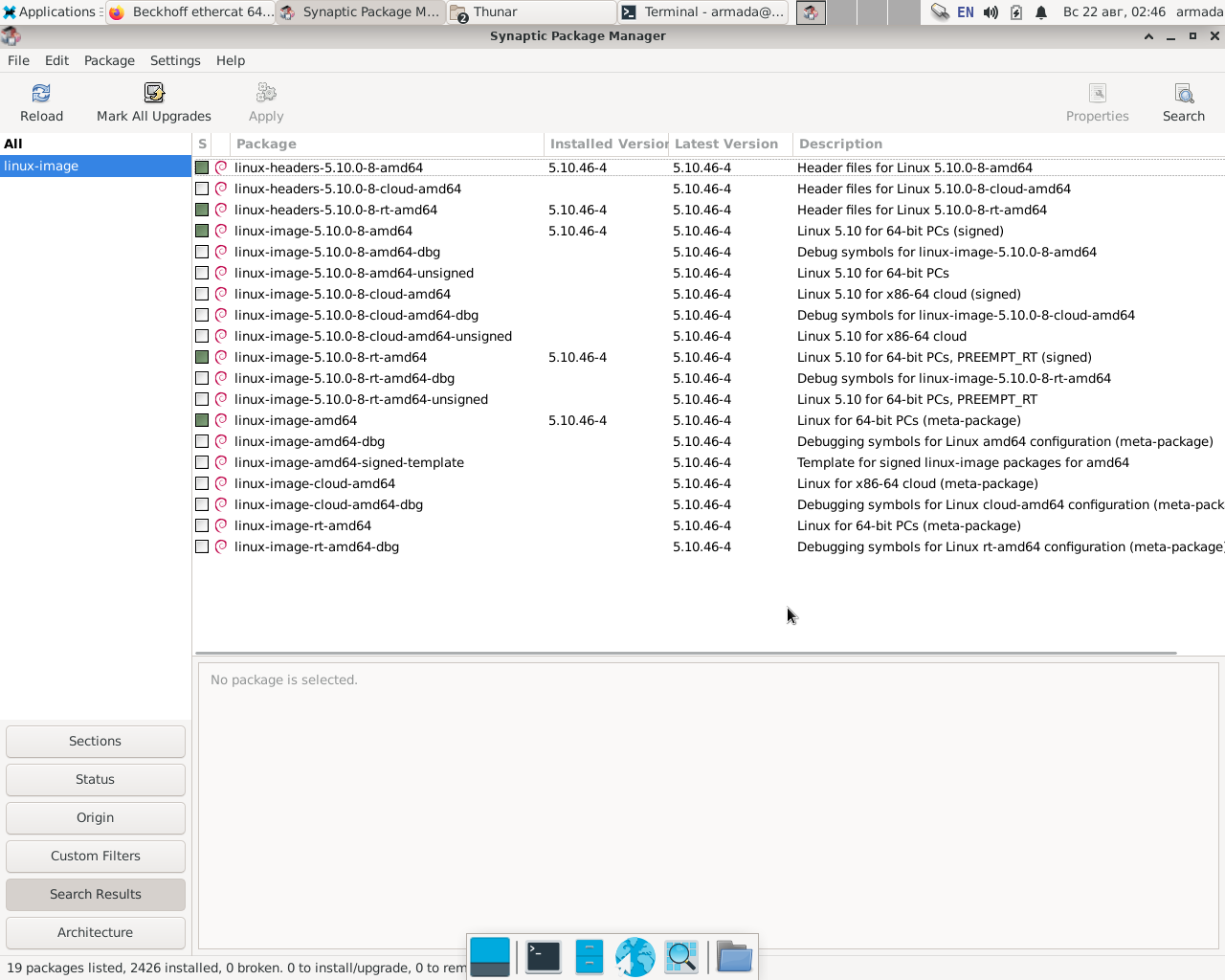Click the Debian icon next to linux-image-5.10.0-8-rt-amd64-unsigned

[x=221, y=399]
